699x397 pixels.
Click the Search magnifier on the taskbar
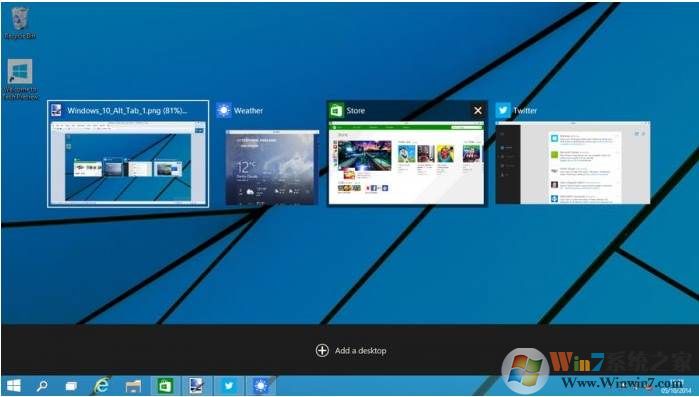click(x=42, y=385)
